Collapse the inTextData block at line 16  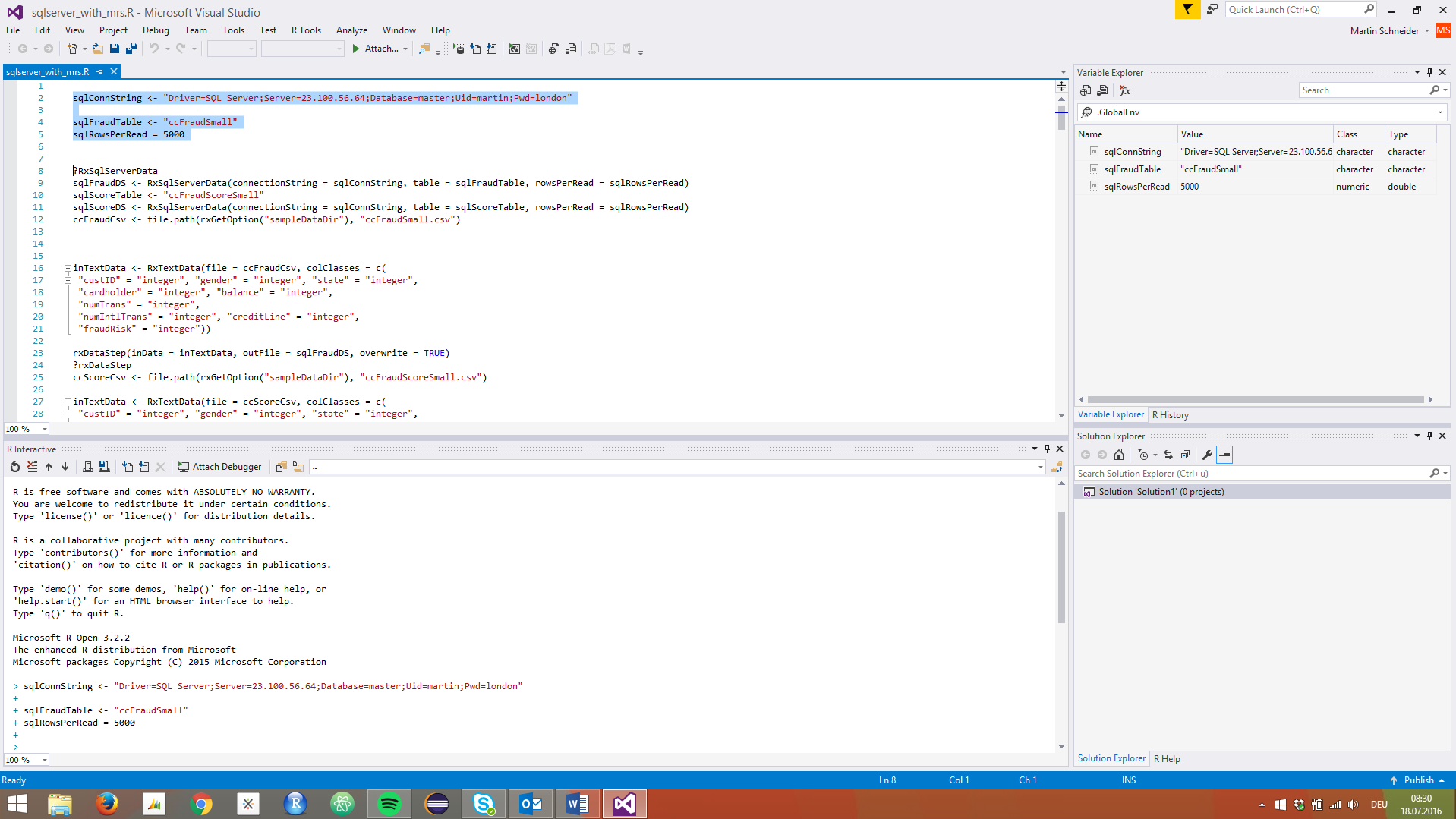68,268
